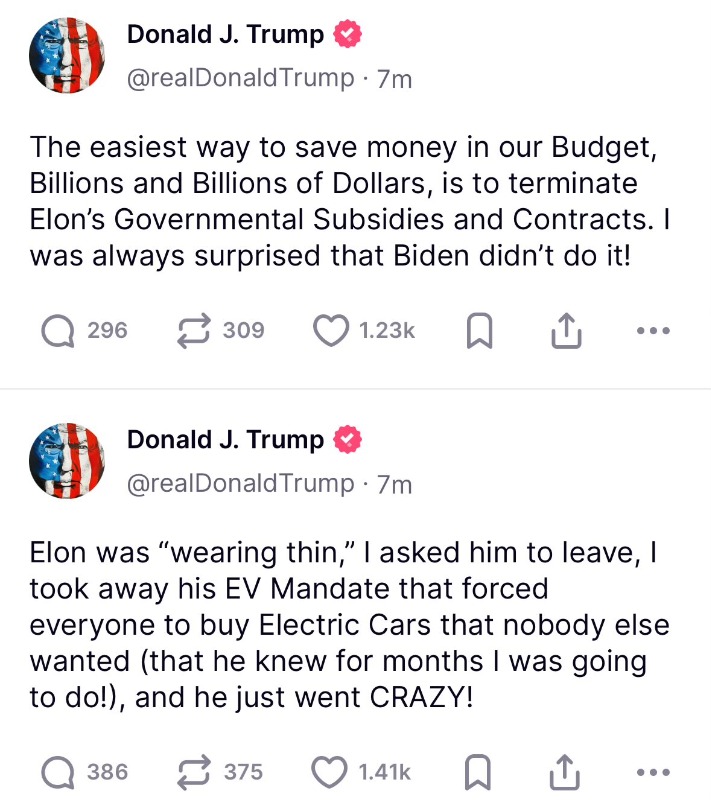This screenshot has width=711, height=800.
Task: Bookmark the EV Mandate post
Action: pyautogui.click(x=479, y=771)
